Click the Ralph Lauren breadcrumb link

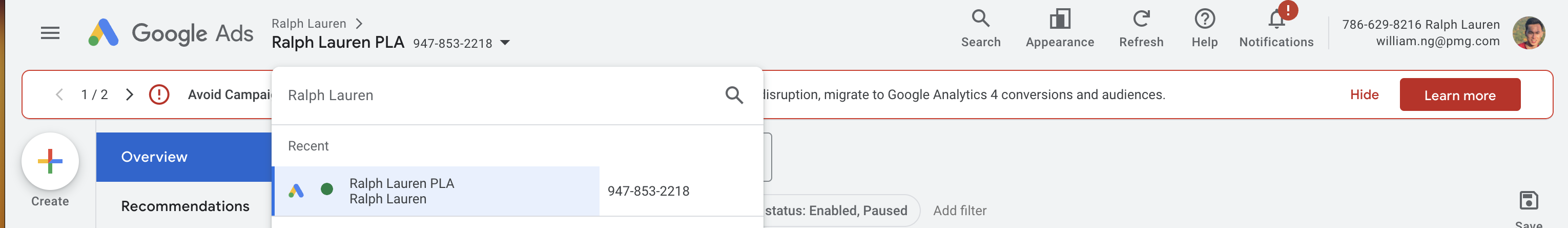(x=308, y=23)
